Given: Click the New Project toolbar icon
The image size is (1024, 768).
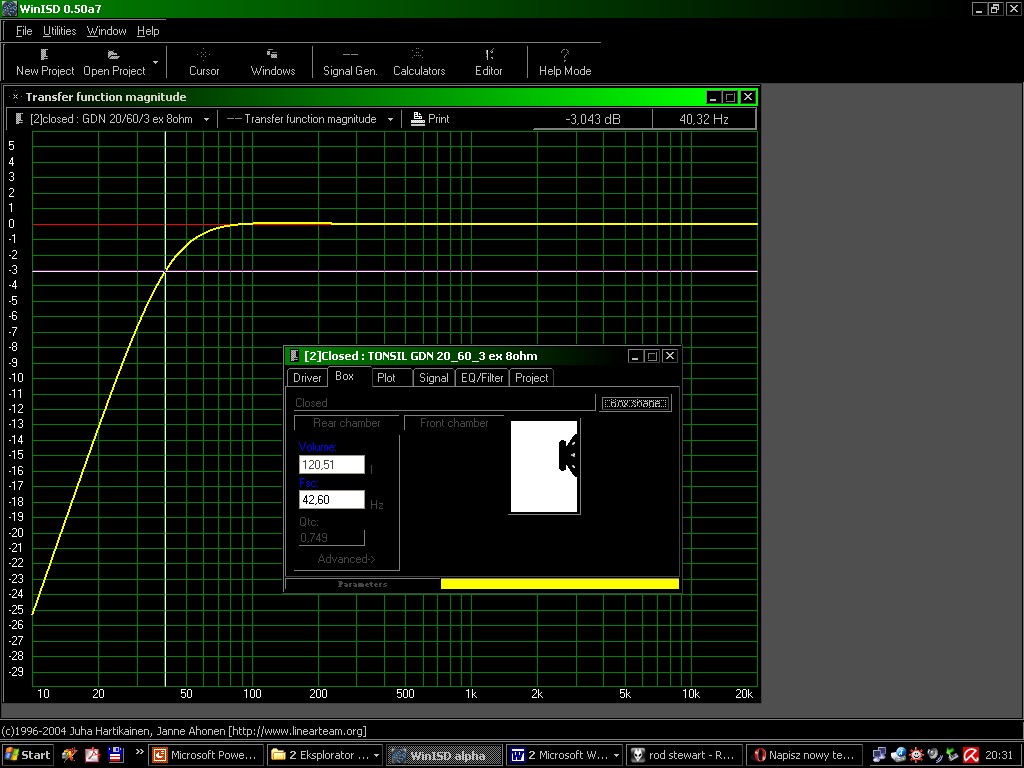Looking at the screenshot, I should (45, 62).
